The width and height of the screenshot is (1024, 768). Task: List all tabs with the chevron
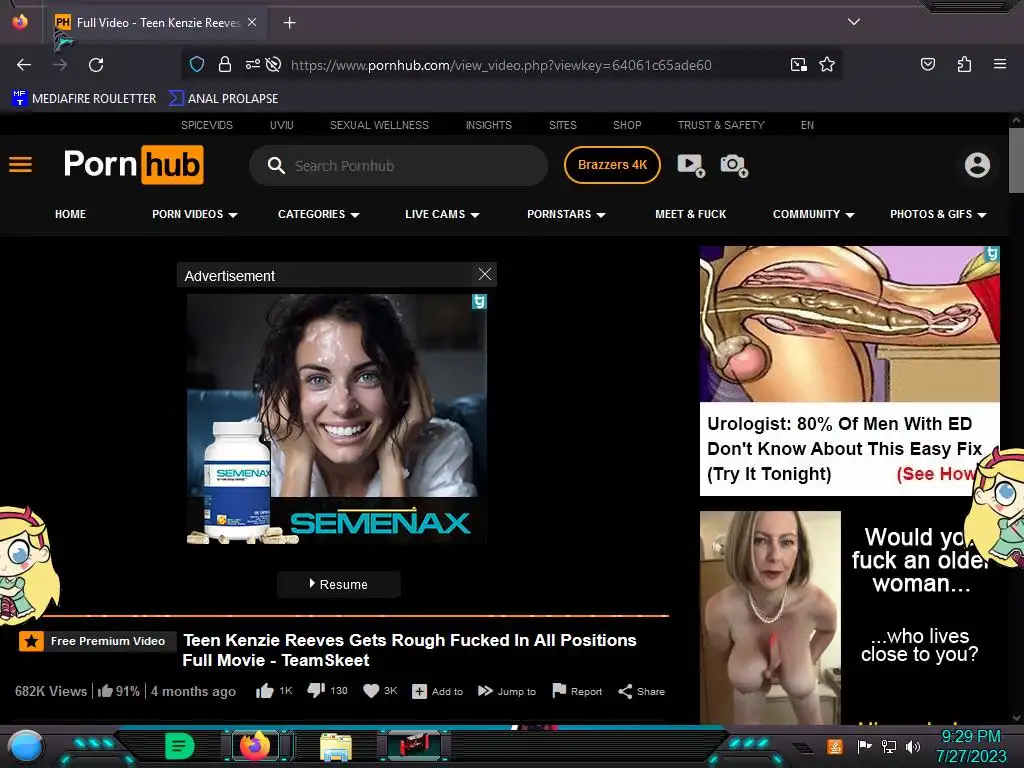[854, 22]
